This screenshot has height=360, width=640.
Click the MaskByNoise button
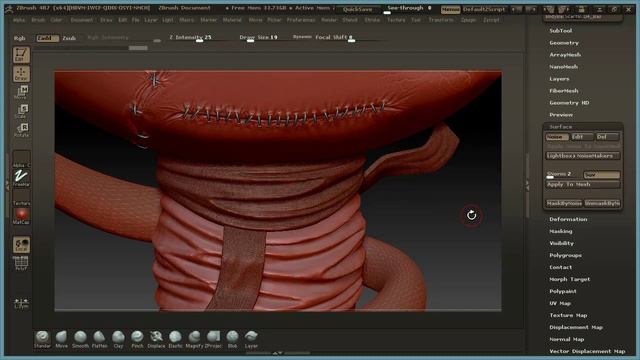[x=564, y=203]
